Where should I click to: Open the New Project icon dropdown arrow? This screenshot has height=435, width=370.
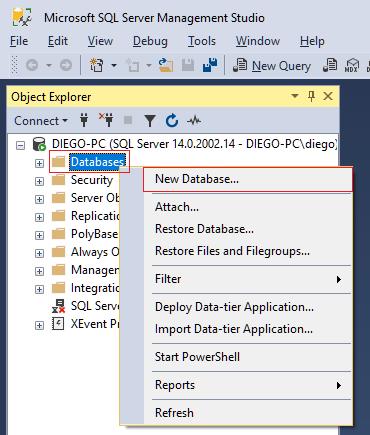click(x=114, y=65)
